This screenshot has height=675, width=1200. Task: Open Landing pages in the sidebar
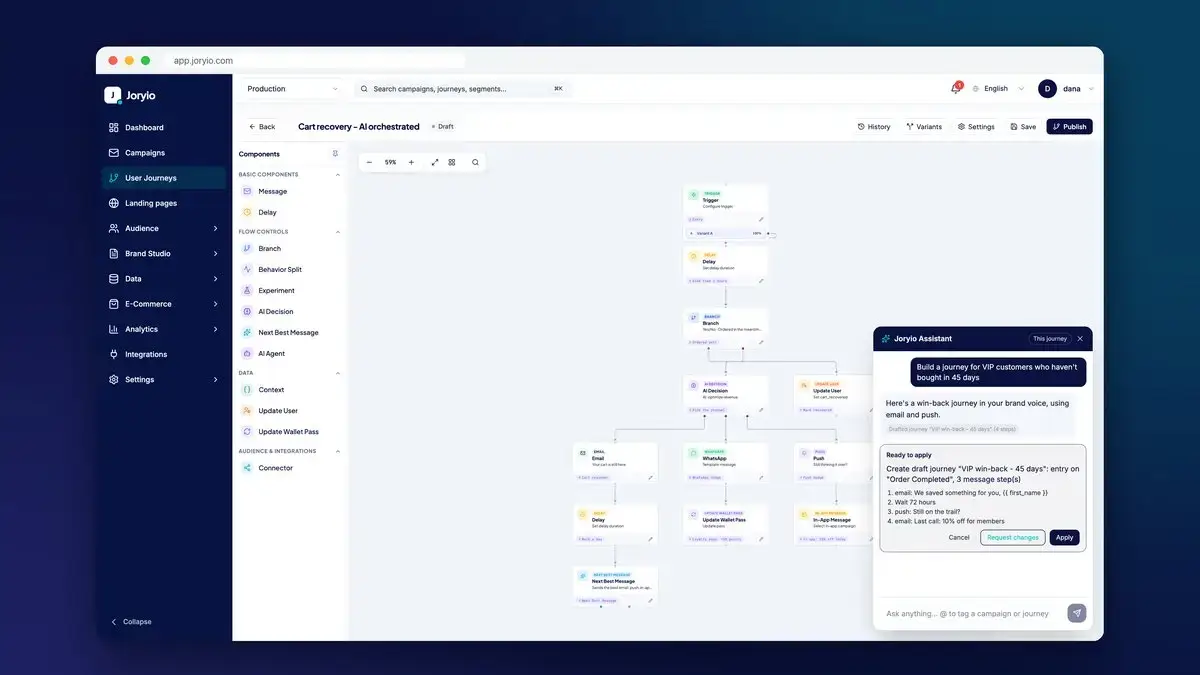165,203
